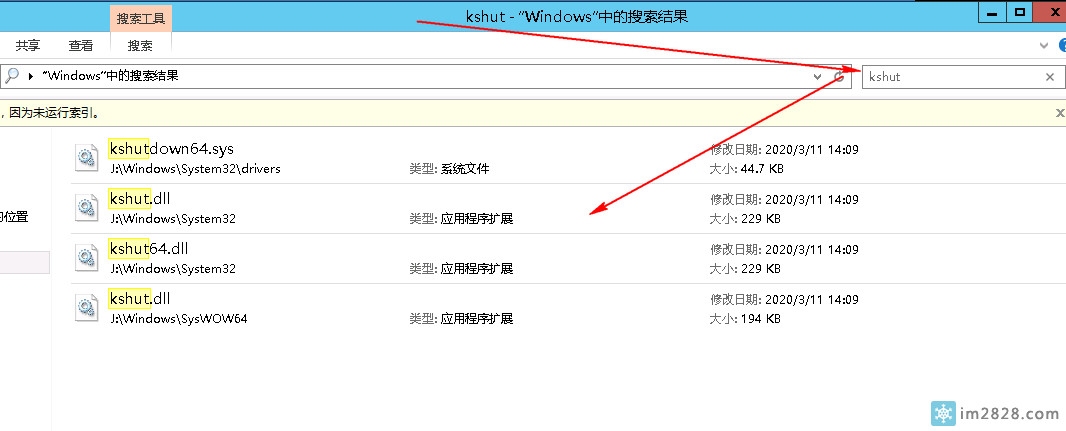Close the yellow indexing notification bar
This screenshot has height=431, width=1066.
[1059, 112]
